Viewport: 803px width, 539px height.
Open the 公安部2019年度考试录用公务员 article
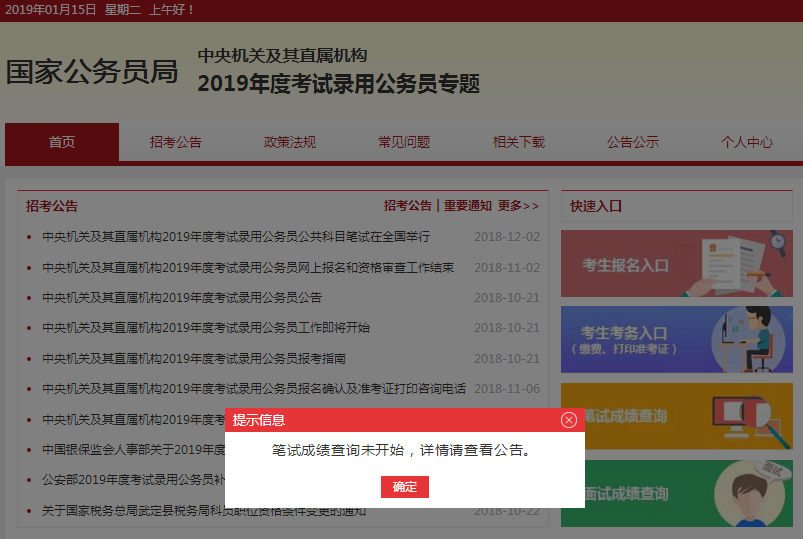point(133,480)
